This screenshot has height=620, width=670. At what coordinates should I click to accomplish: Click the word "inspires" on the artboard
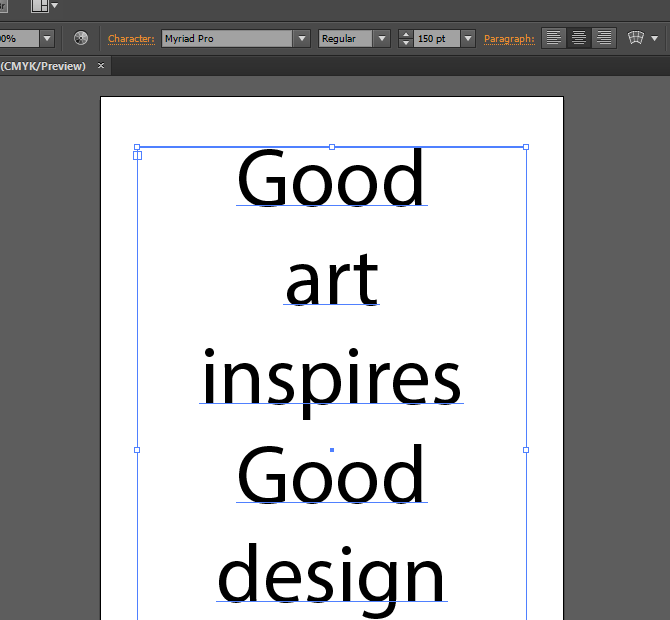coord(331,378)
